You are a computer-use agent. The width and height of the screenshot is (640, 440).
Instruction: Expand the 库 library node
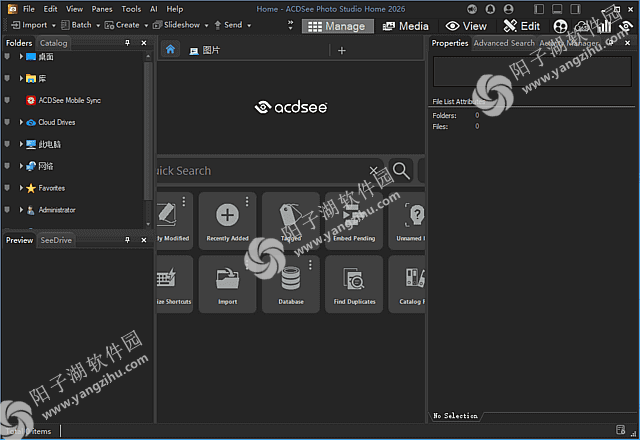click(x=21, y=78)
